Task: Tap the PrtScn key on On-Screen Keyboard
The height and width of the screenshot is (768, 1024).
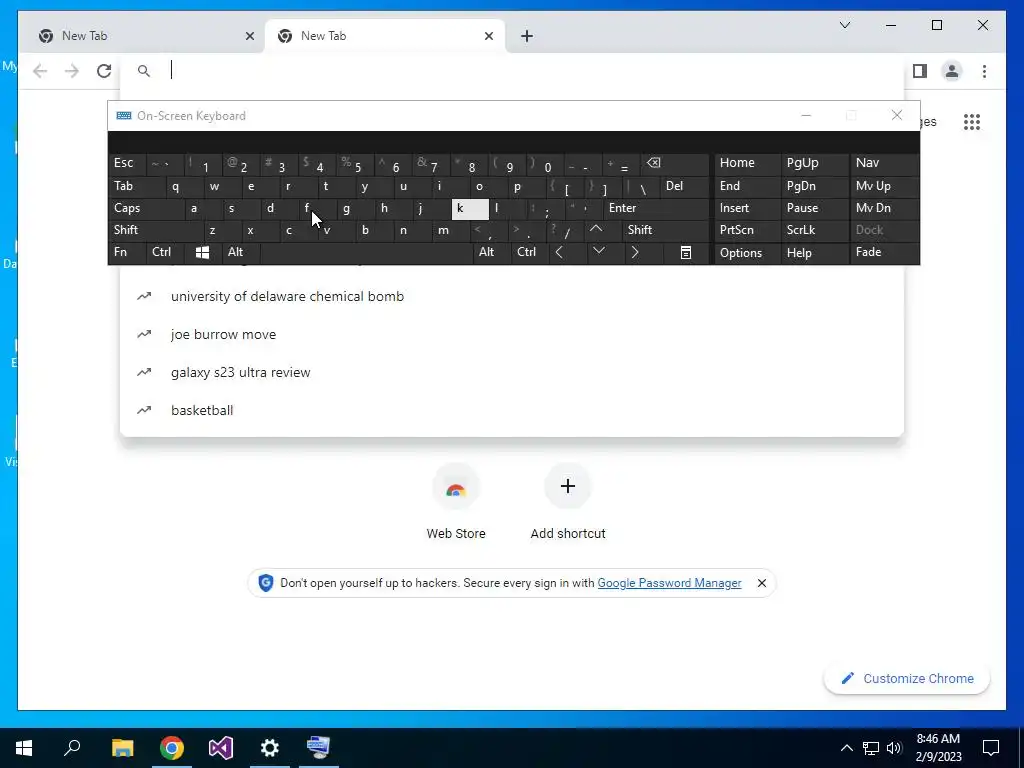Action: tap(747, 231)
